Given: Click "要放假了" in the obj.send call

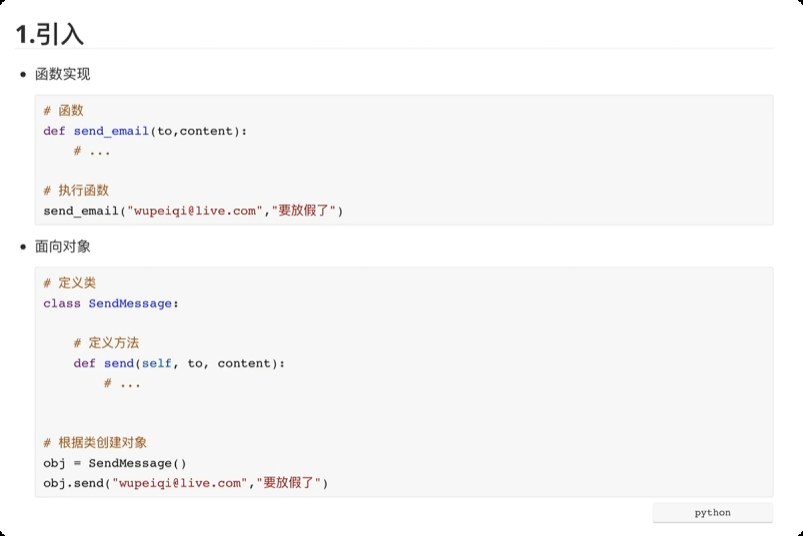Looking at the screenshot, I should (x=292, y=483).
